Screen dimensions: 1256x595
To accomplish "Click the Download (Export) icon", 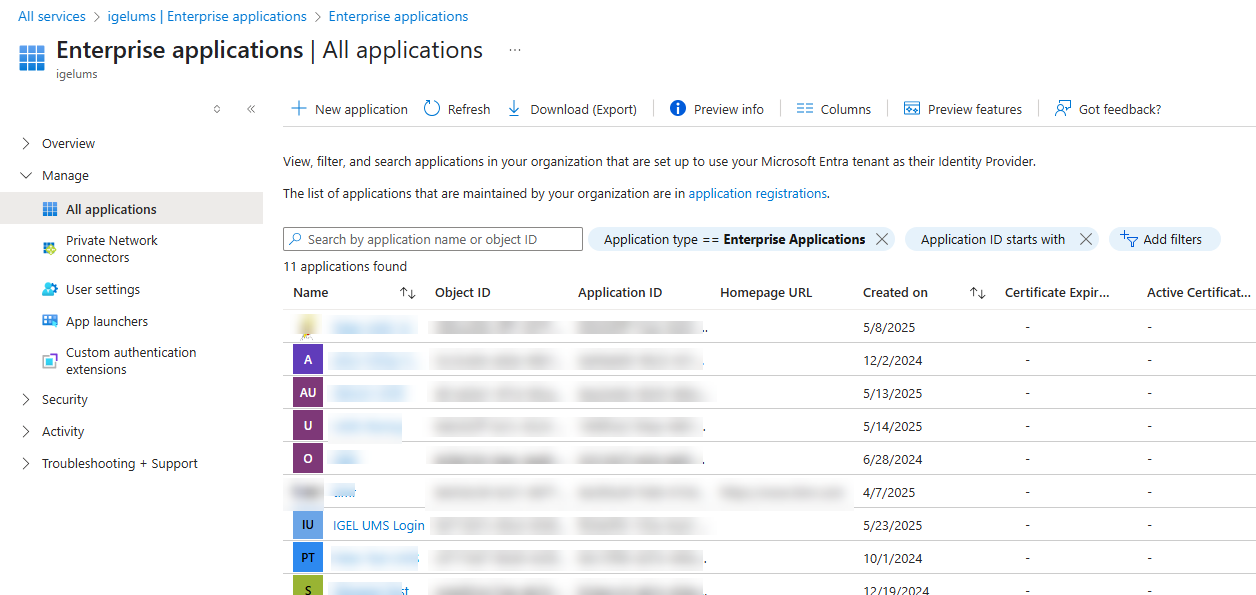I will 514,109.
